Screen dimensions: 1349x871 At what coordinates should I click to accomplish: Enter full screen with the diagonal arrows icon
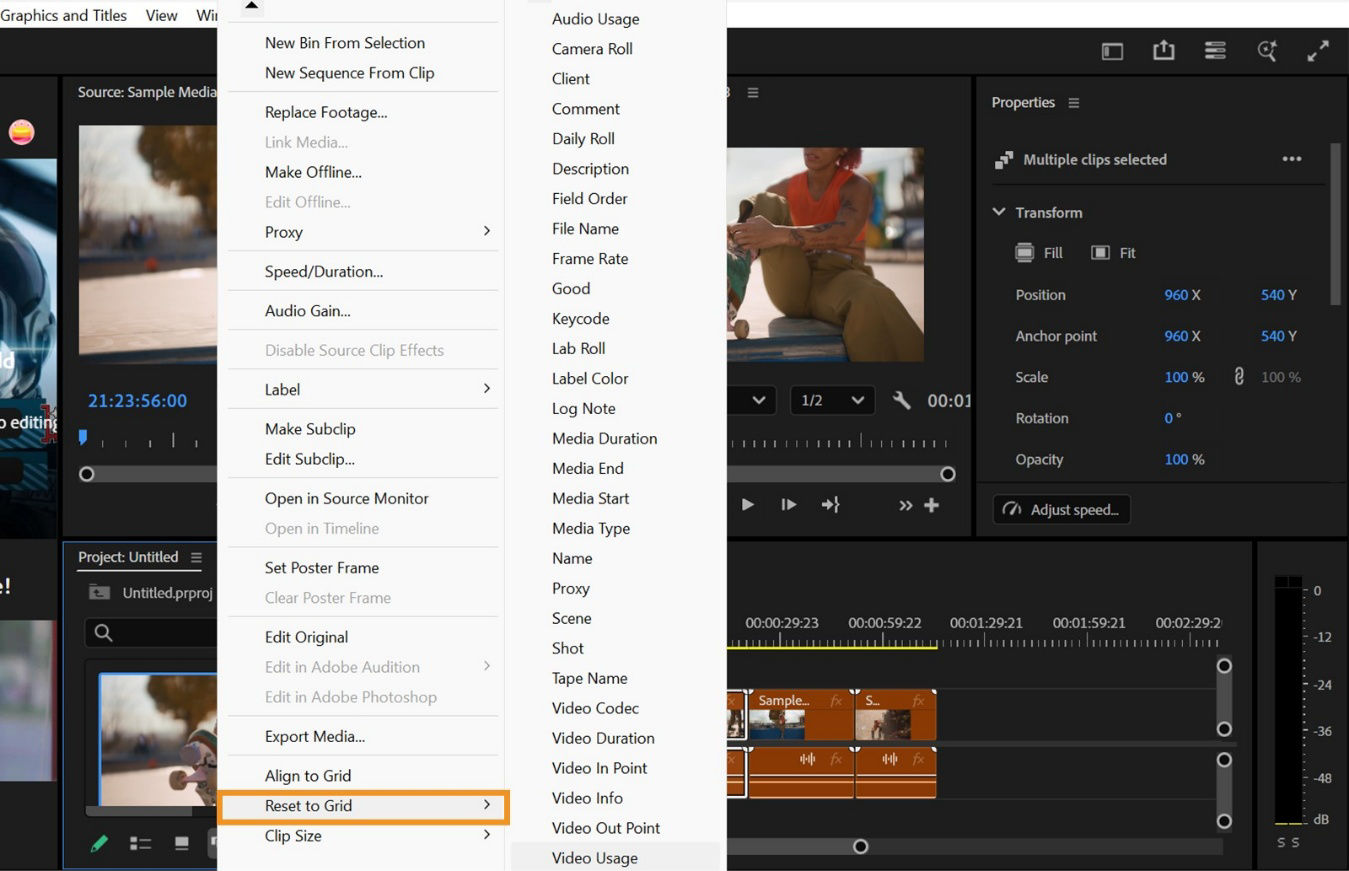1318,51
